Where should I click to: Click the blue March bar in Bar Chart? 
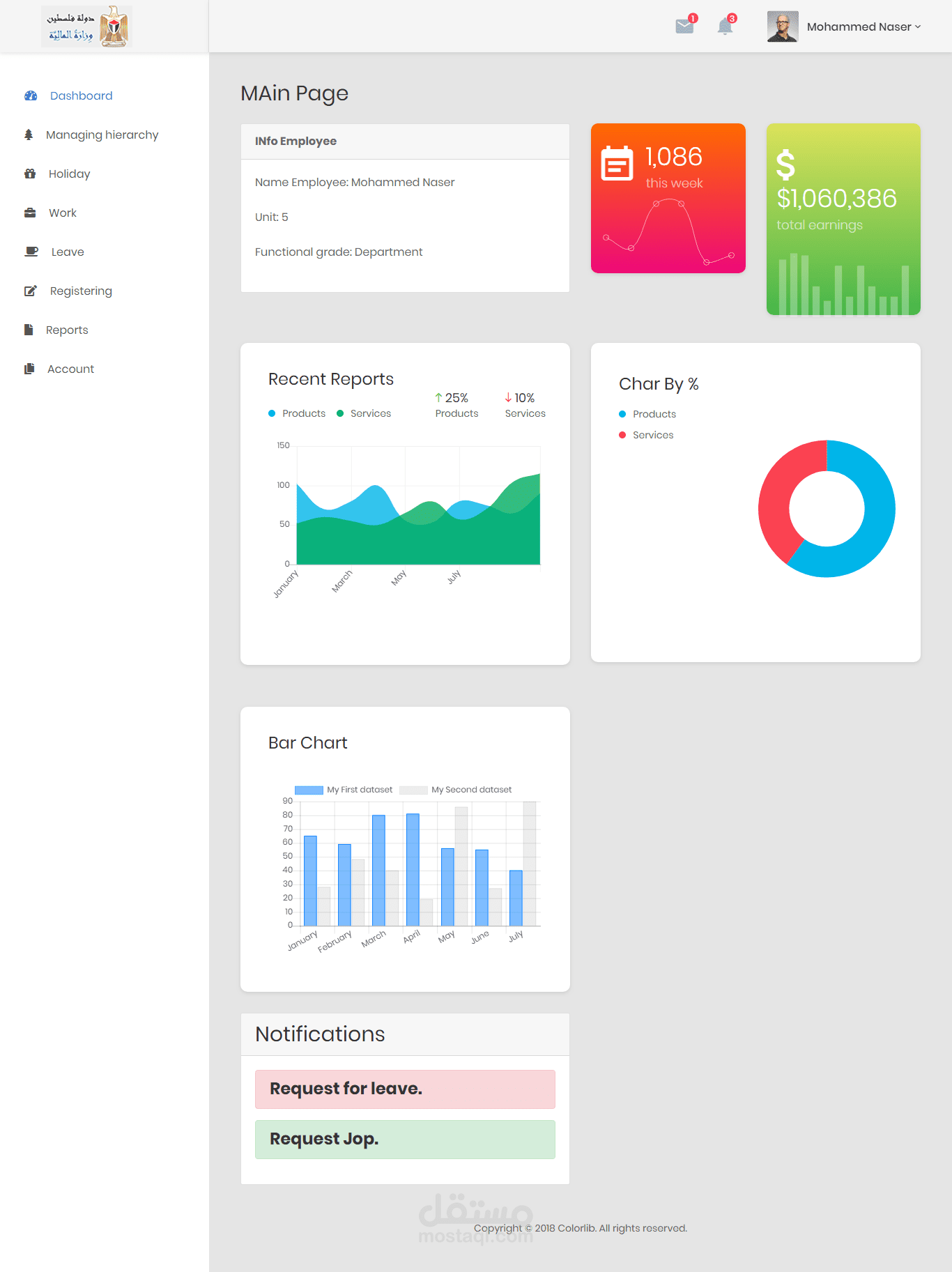point(378,871)
